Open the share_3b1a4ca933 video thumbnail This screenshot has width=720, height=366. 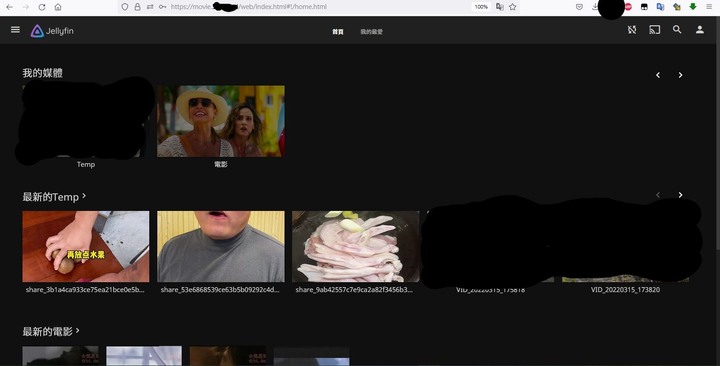(86, 247)
